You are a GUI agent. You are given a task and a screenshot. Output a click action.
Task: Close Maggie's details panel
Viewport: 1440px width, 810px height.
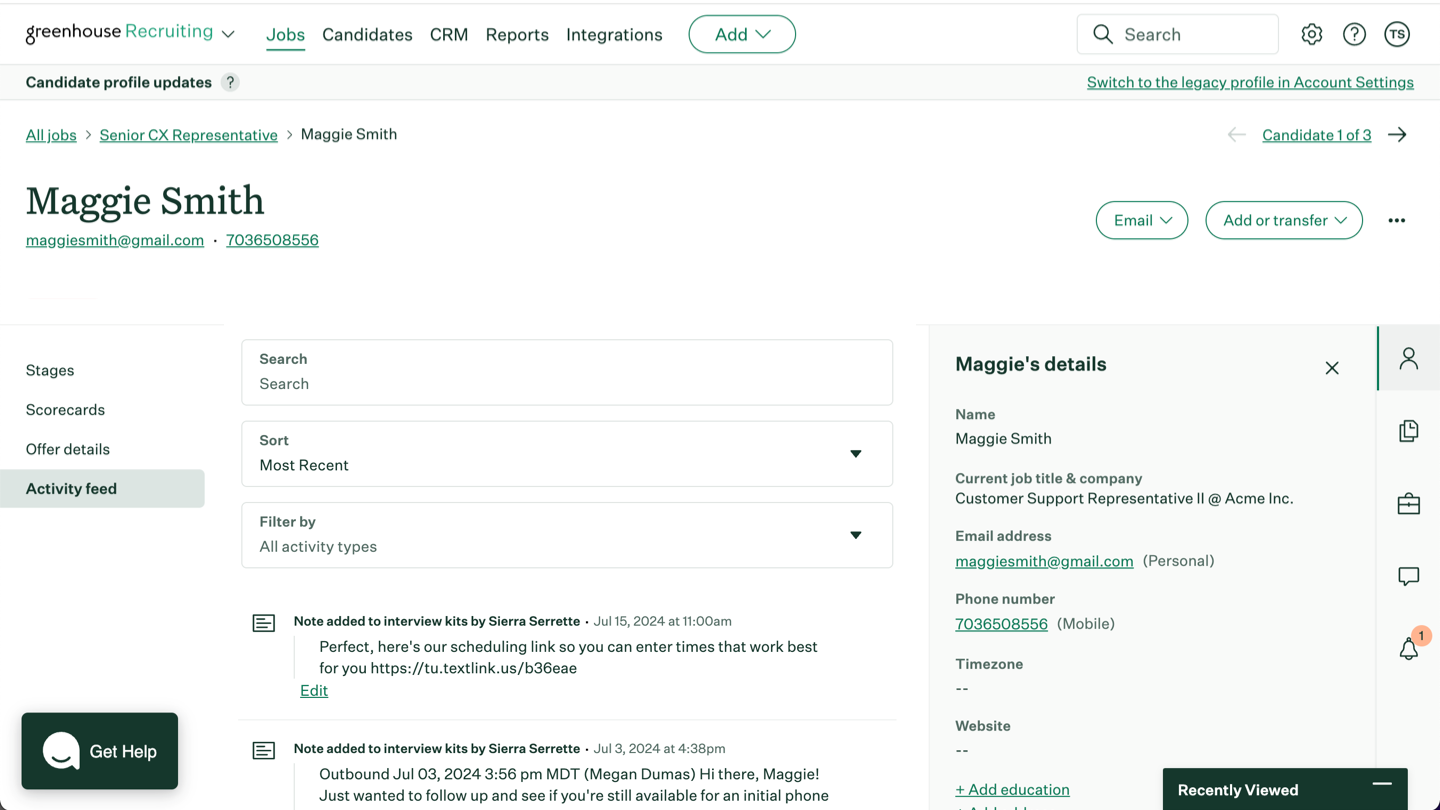(1331, 368)
